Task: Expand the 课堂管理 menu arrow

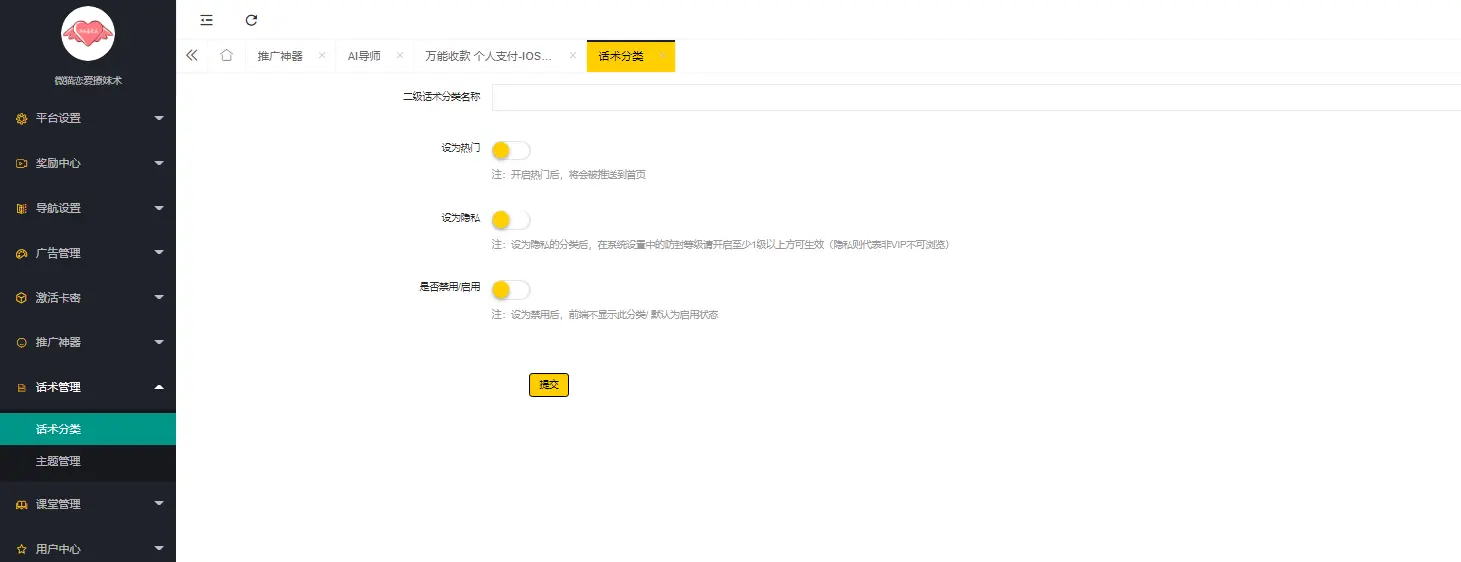Action: click(159, 504)
